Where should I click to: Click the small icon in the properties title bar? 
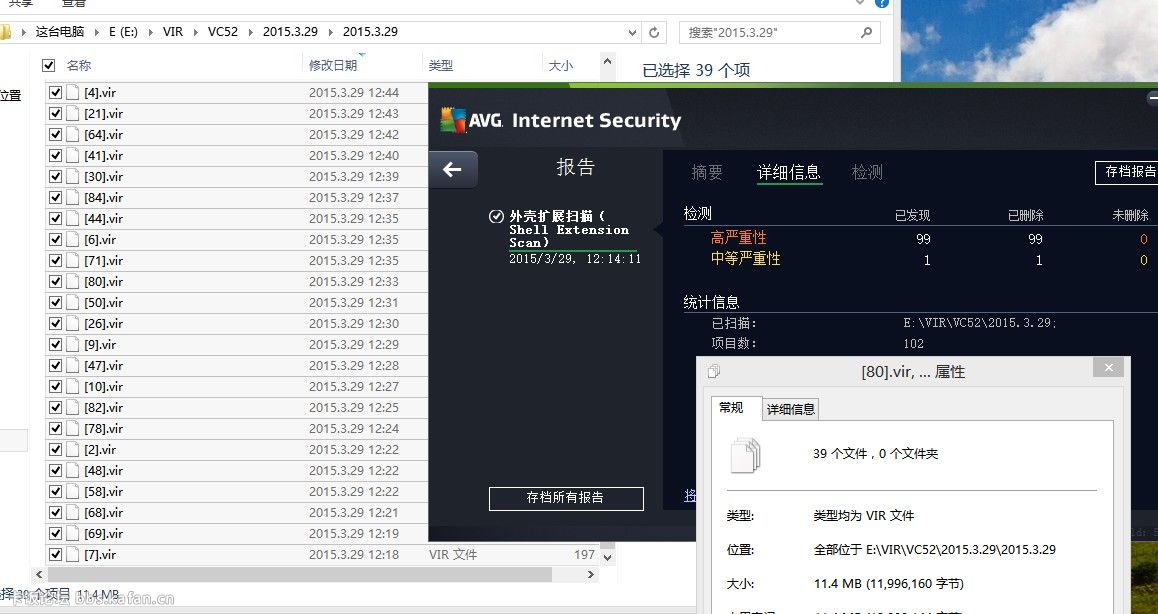[x=713, y=371]
